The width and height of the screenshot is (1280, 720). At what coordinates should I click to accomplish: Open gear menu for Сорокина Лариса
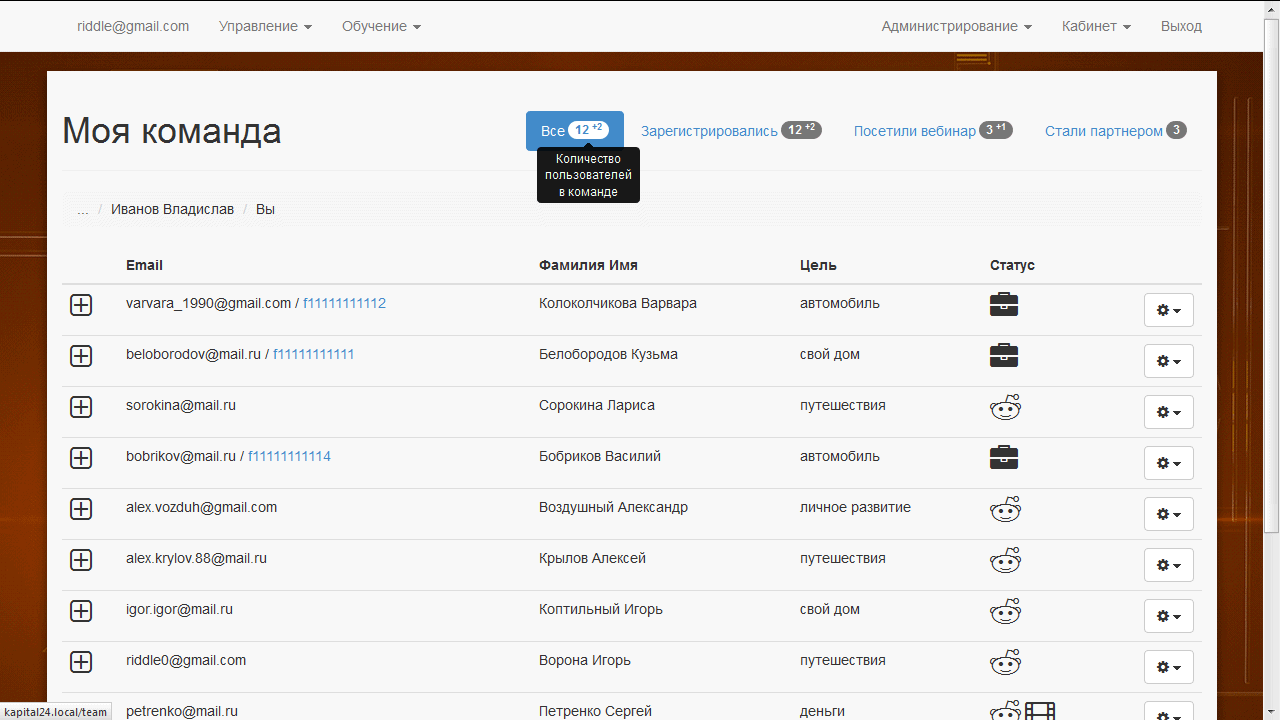tap(1168, 412)
